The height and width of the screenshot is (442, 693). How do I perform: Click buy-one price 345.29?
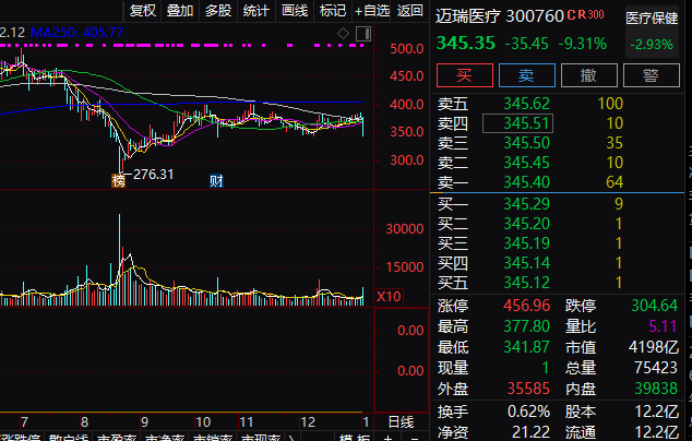pos(527,204)
